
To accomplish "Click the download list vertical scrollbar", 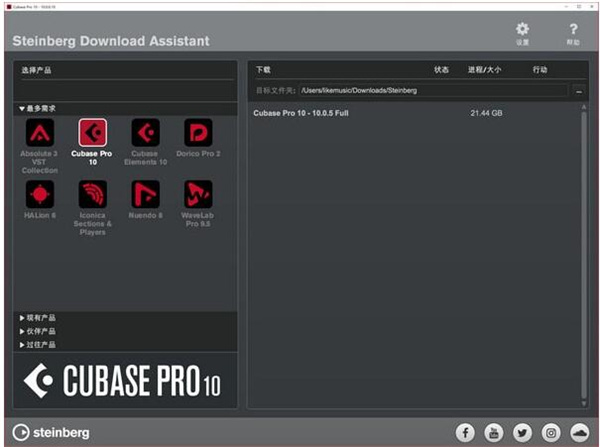I will pyautogui.click(x=584, y=255).
